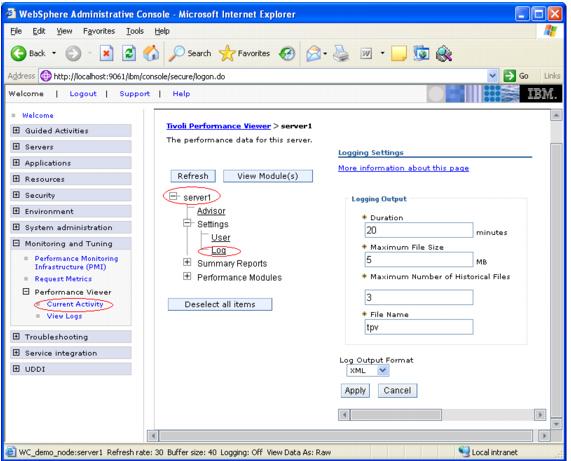Click the File Name field containing tpv
Image resolution: width=571 pixels, height=461 pixels.
(419, 327)
